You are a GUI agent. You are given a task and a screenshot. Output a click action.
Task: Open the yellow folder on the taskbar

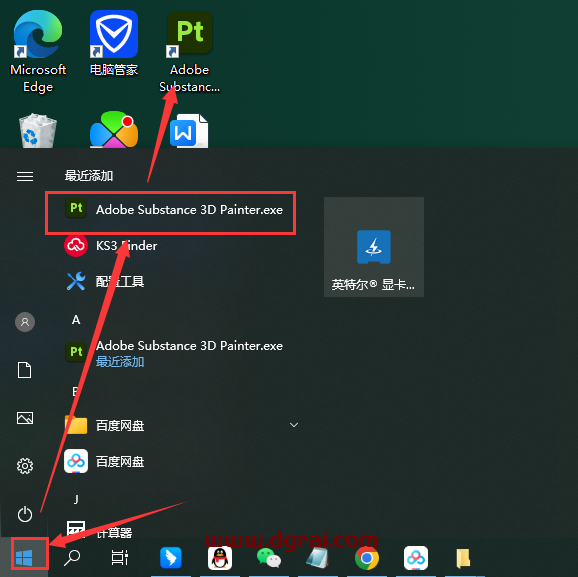pyautogui.click(x=463, y=557)
